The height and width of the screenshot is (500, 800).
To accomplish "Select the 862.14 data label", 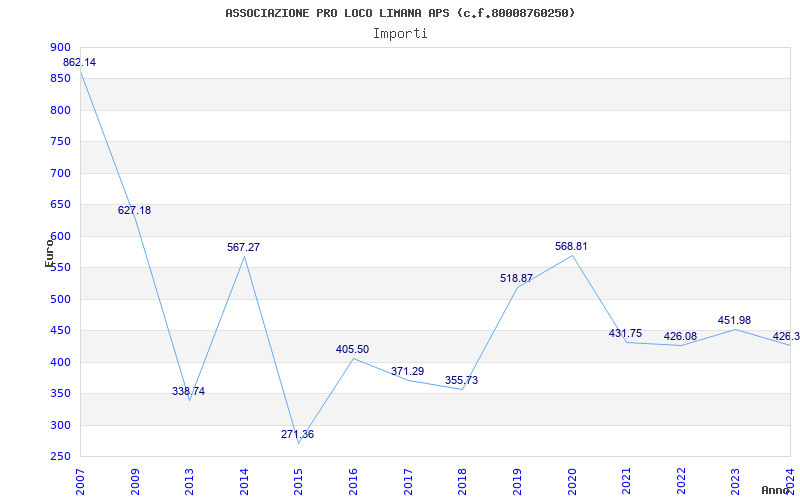I will 79,63.
